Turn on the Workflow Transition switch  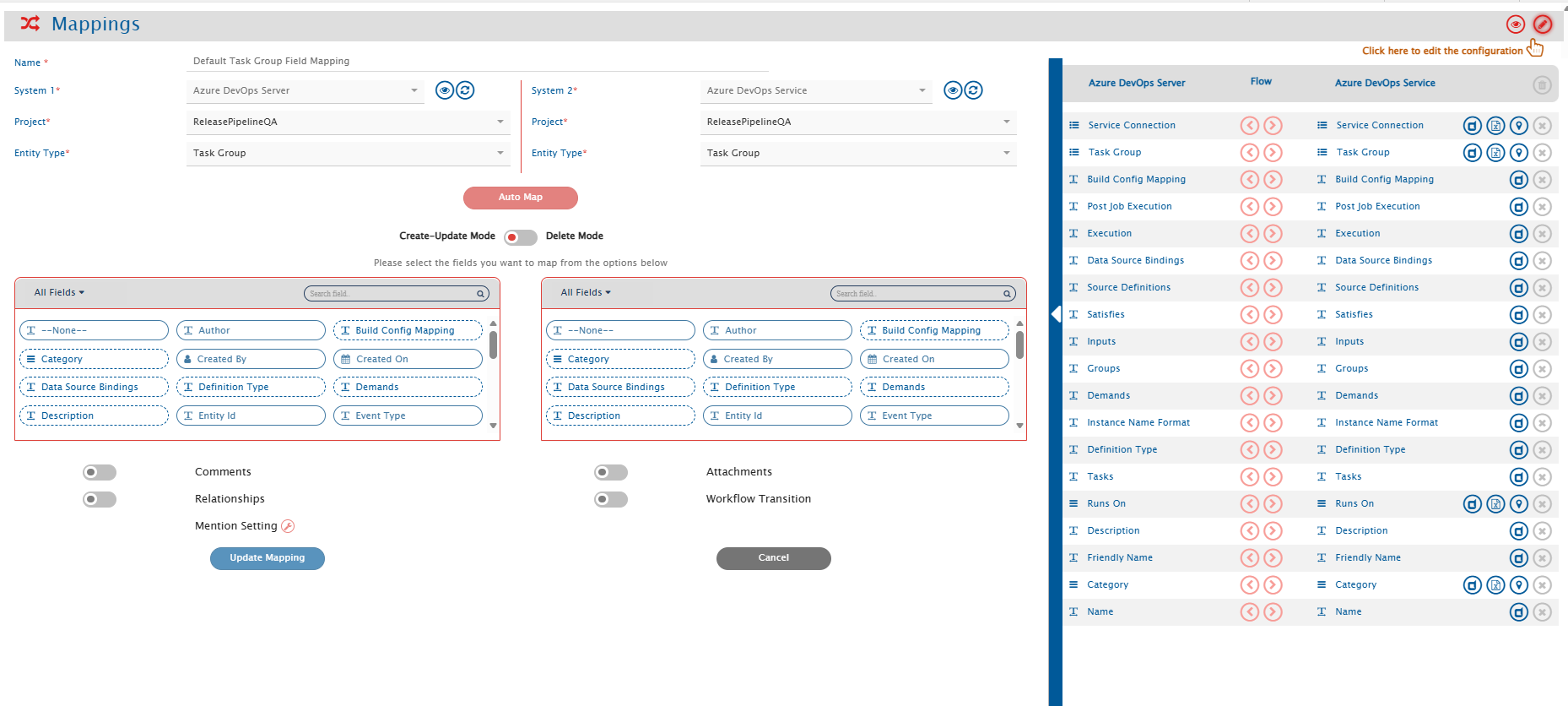tap(611, 500)
